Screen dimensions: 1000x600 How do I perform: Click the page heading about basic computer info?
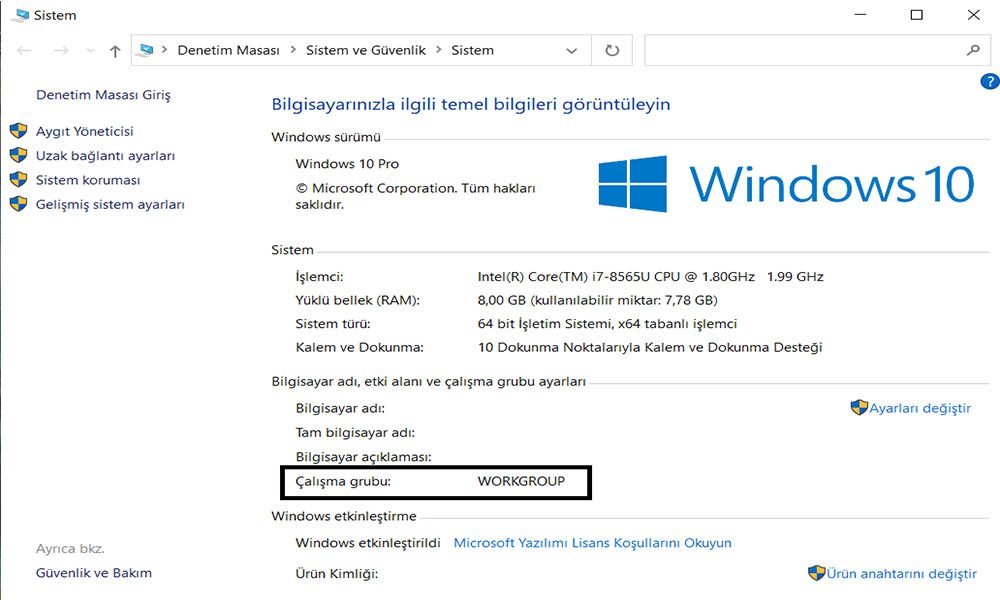[471, 104]
